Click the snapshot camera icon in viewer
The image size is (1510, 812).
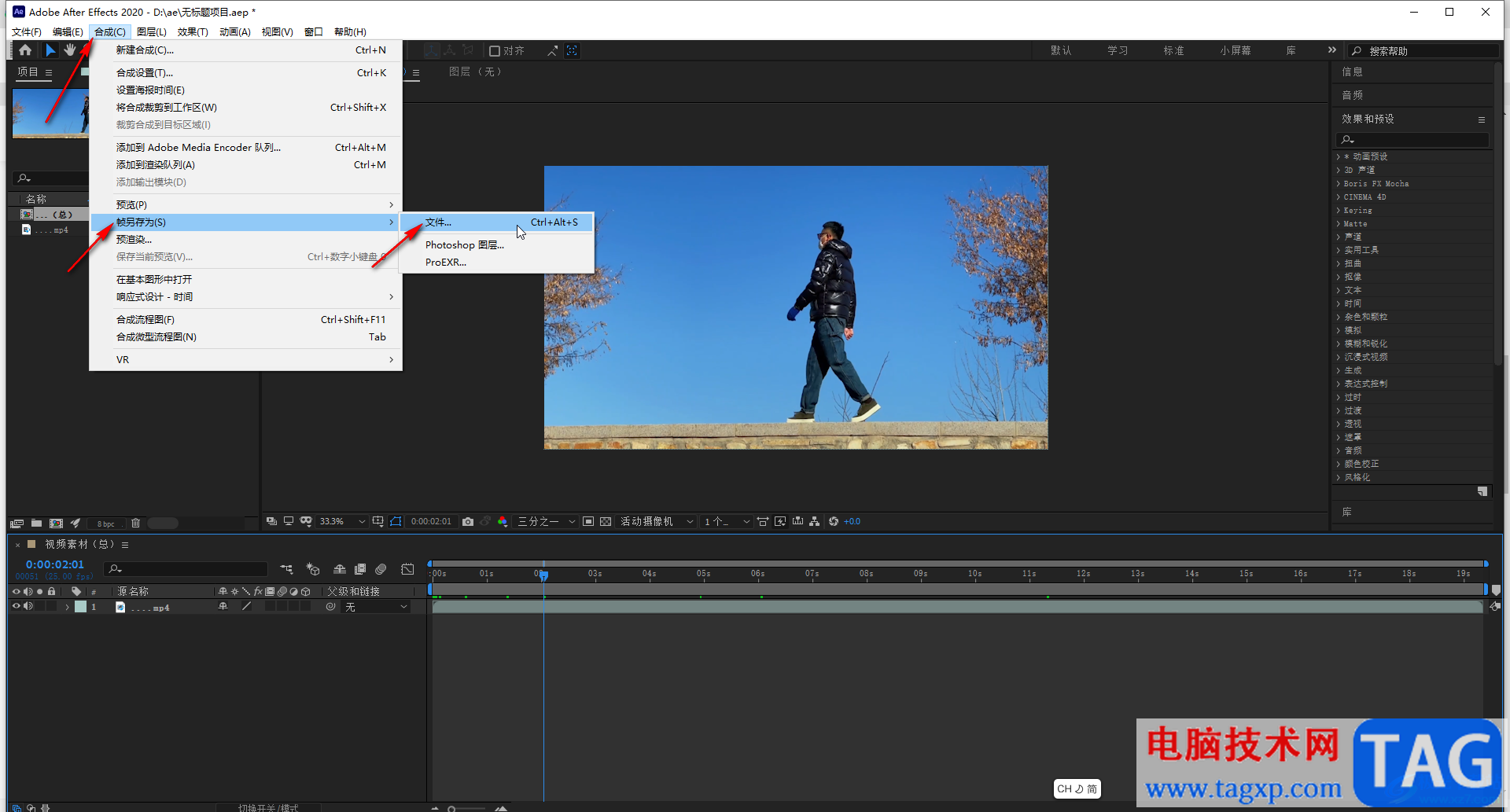(468, 521)
